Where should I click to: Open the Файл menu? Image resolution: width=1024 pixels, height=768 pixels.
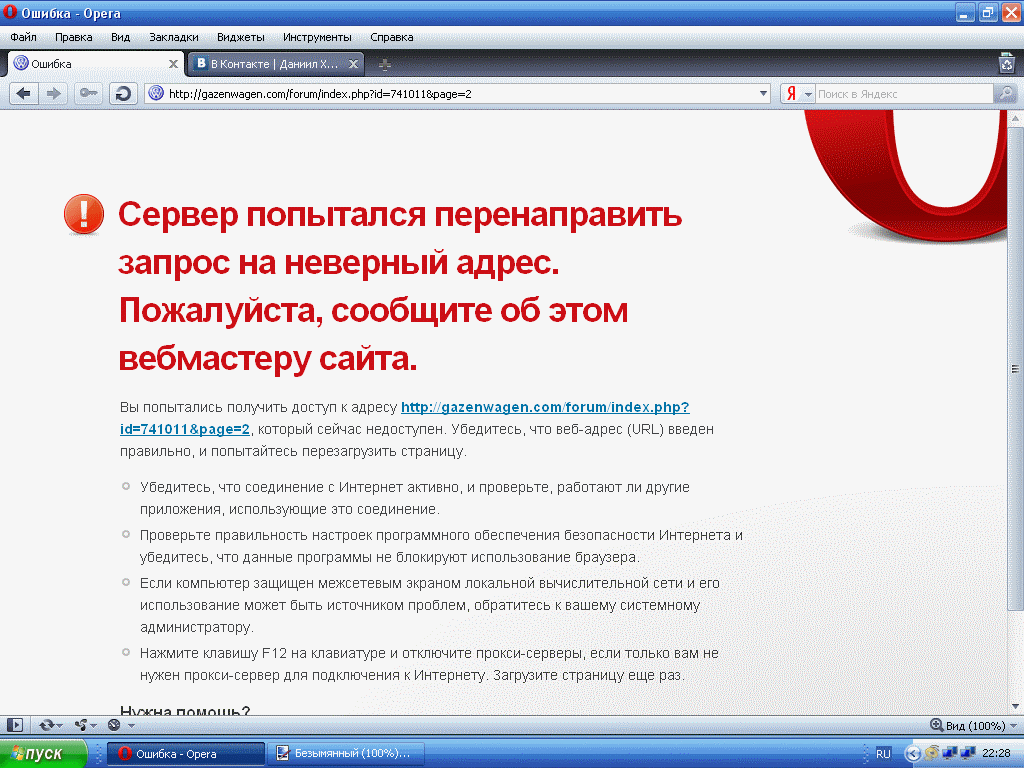(24, 37)
